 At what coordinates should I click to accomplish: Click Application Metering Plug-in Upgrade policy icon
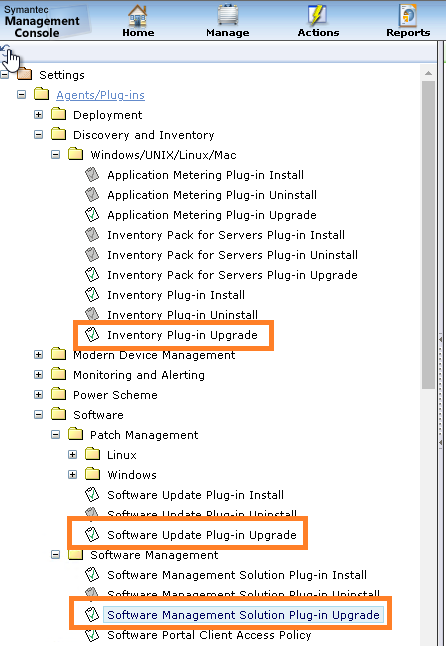92,214
